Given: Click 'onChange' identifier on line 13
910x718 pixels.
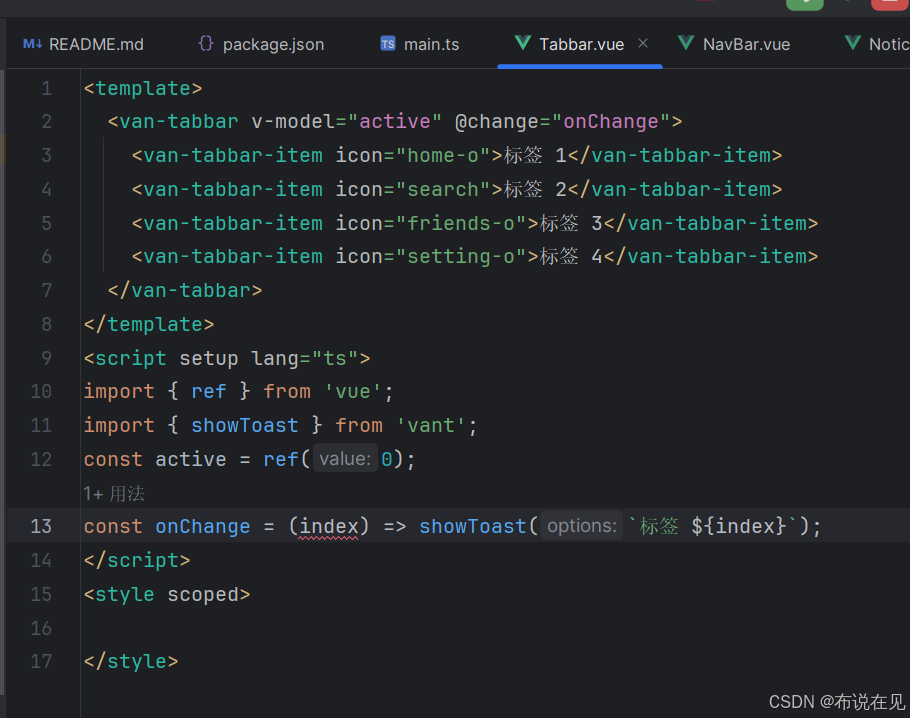Looking at the screenshot, I should tap(203, 526).
